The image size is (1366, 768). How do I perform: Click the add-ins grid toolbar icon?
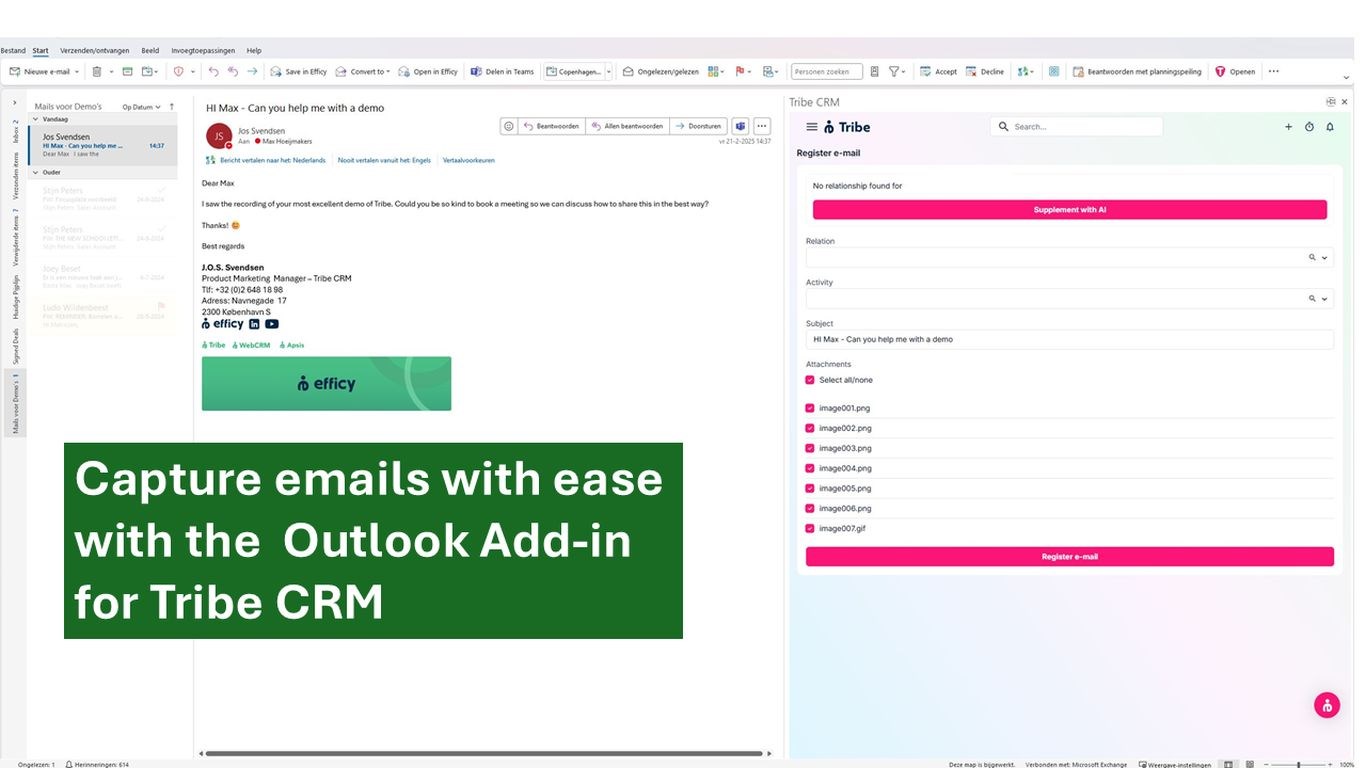click(1054, 72)
